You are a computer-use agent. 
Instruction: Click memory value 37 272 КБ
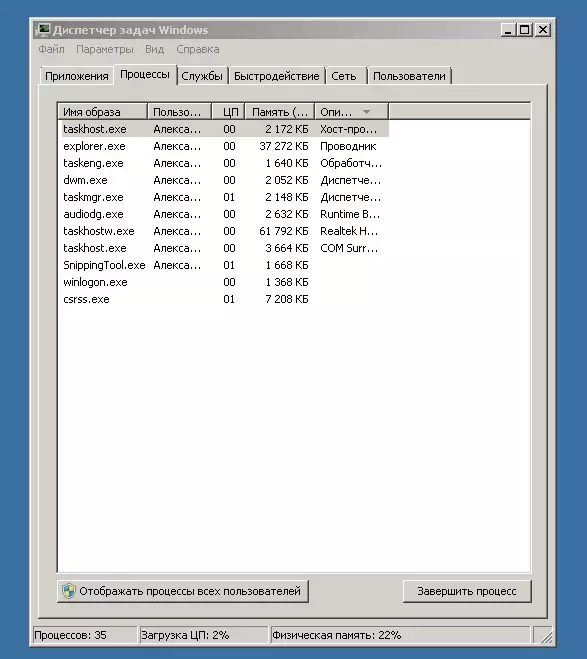click(284, 146)
